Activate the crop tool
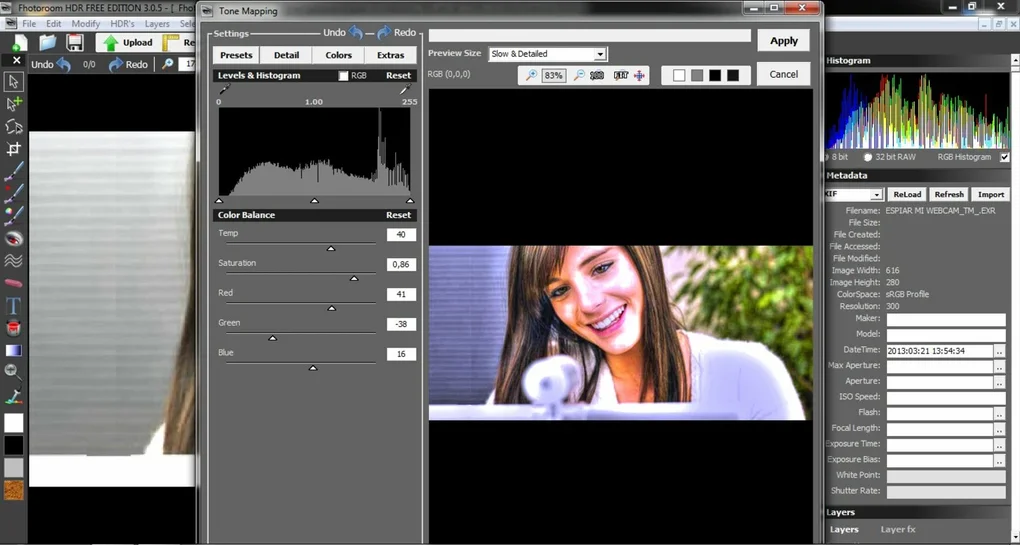 coord(14,148)
